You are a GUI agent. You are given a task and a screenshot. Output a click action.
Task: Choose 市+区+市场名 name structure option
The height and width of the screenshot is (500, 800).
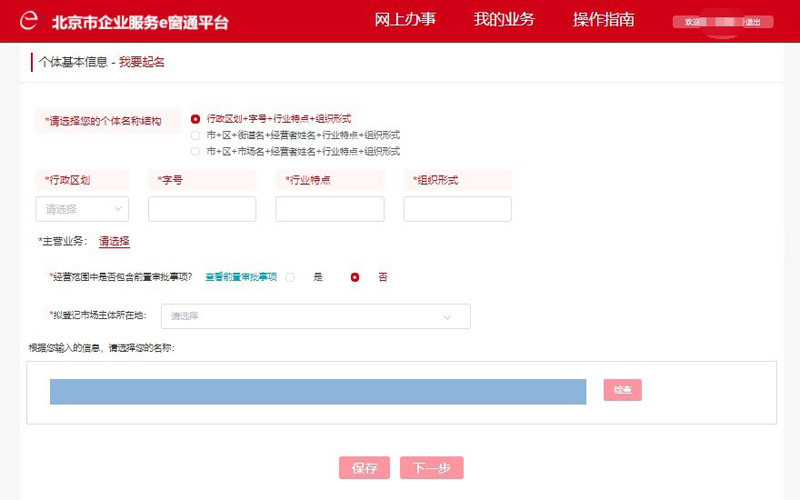[196, 152]
